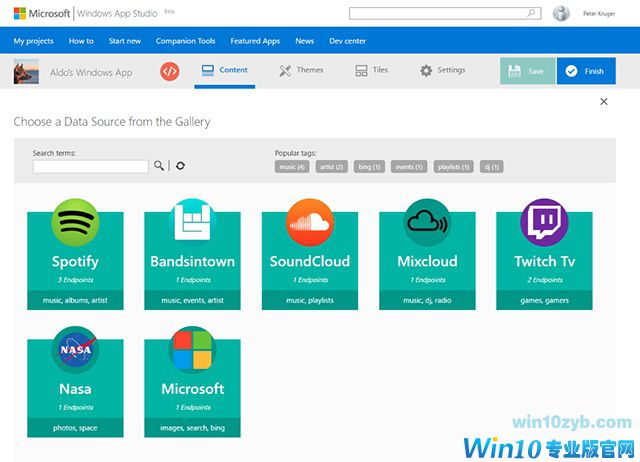Screen dimensions: 640x462
Task: Open the user avatar icon
Action: pos(561,13)
